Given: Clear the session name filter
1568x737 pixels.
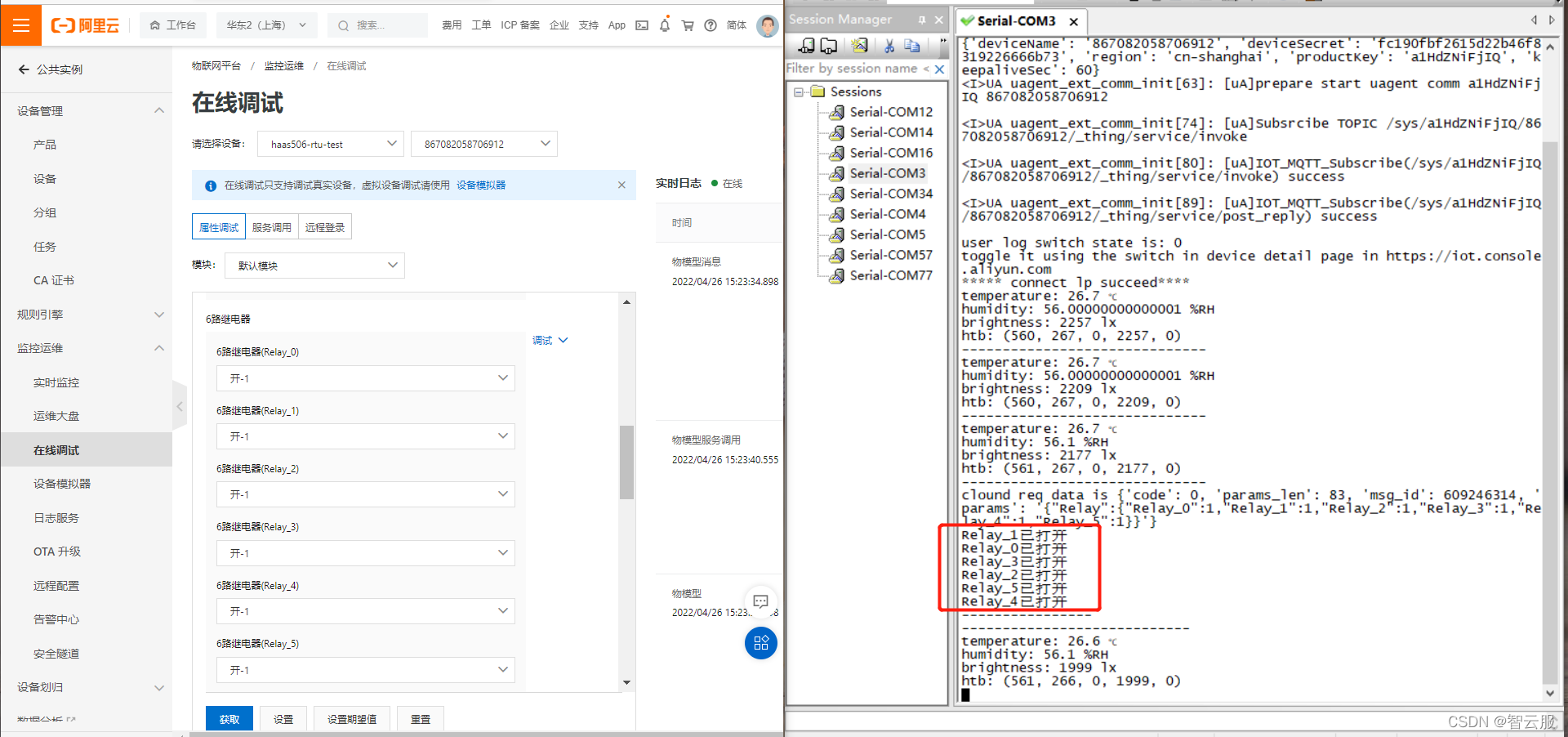Looking at the screenshot, I should (x=939, y=69).
